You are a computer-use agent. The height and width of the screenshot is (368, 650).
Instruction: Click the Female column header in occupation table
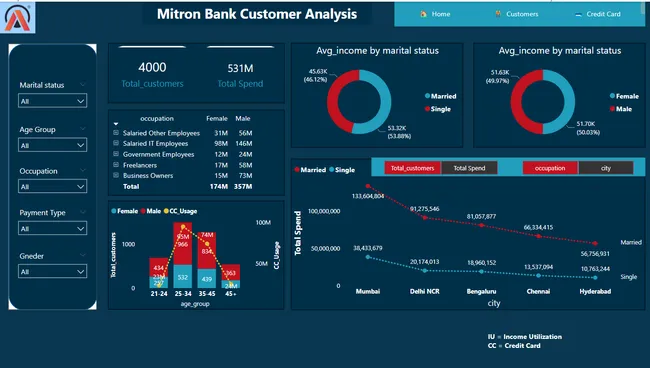pos(217,119)
